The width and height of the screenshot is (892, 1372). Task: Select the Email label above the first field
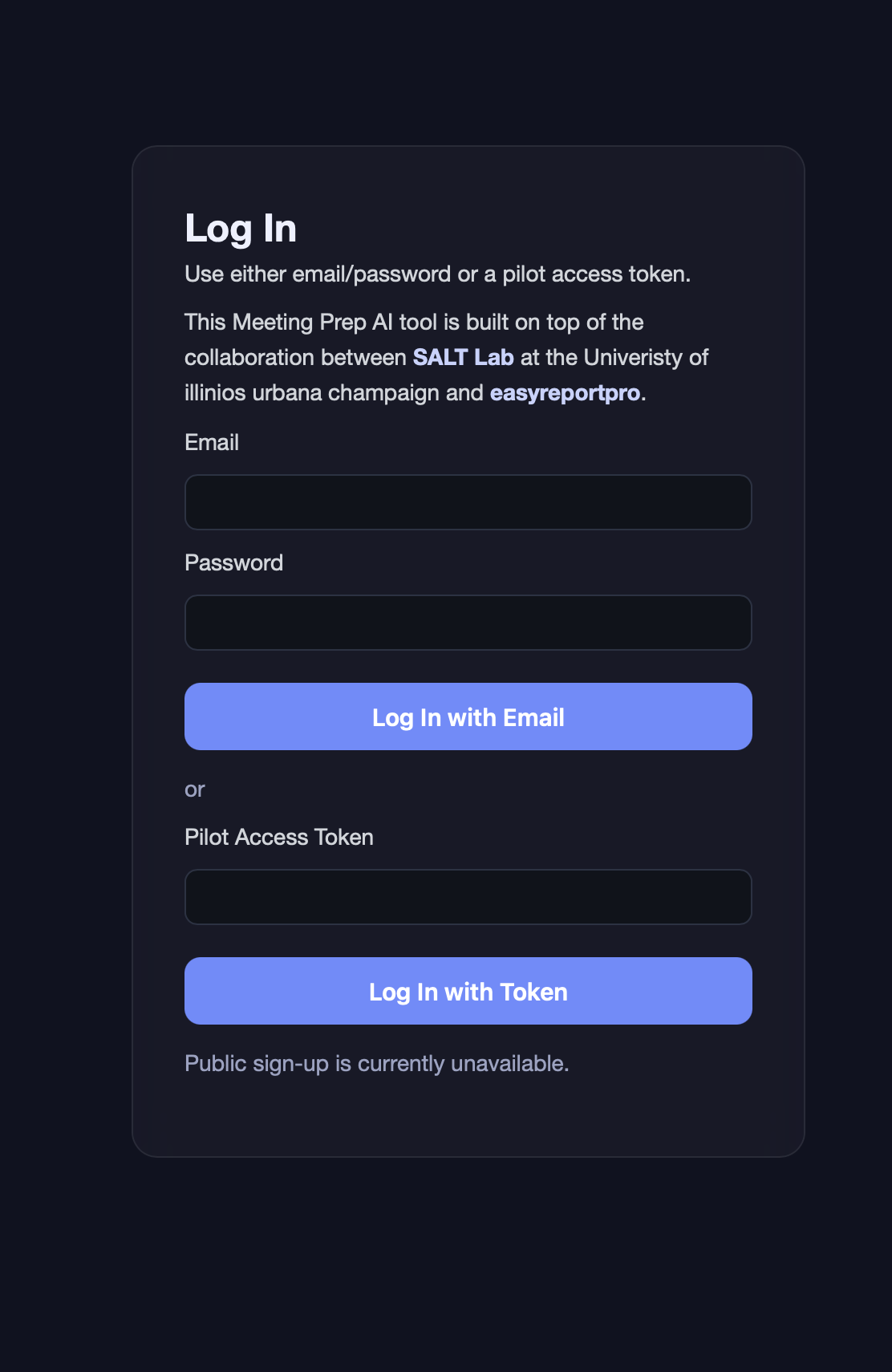click(212, 442)
